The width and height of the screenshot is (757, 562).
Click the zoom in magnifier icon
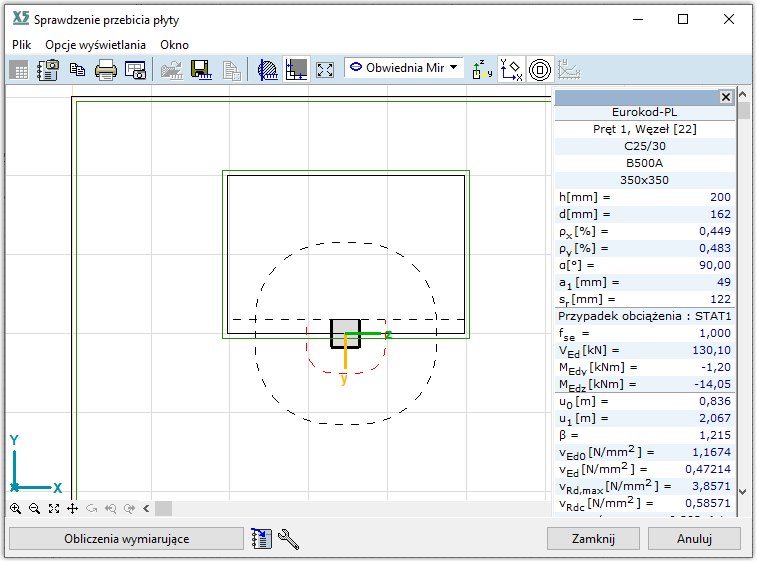[x=15, y=508]
